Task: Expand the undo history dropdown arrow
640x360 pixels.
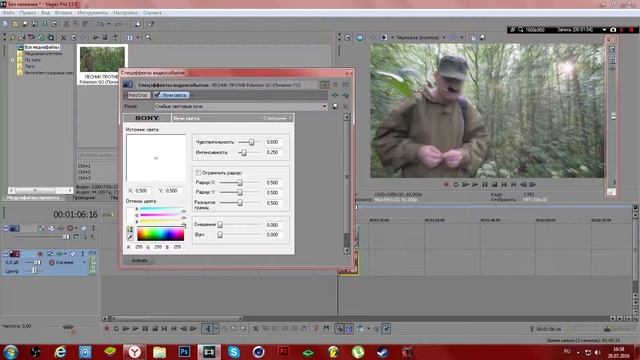Action: [x=109, y=24]
